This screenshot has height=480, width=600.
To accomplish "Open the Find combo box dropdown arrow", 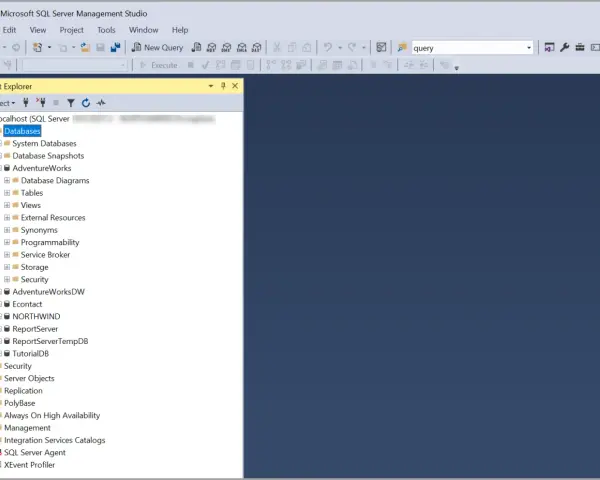I will click(529, 48).
